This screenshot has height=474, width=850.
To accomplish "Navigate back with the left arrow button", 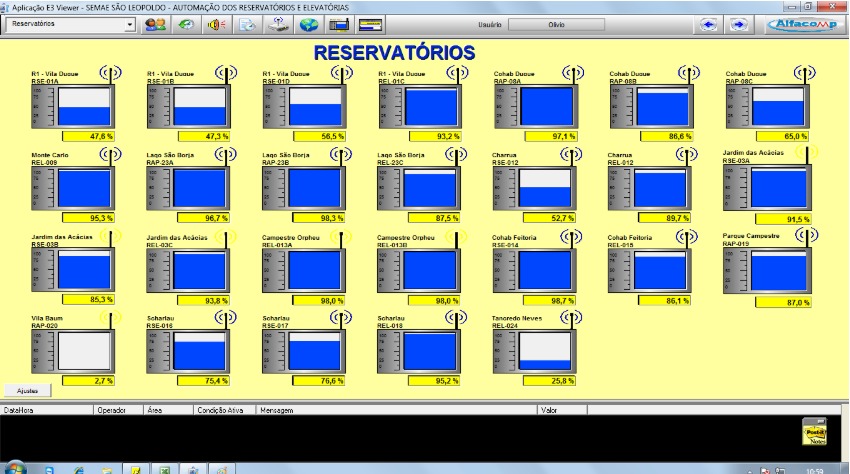I will click(x=710, y=24).
